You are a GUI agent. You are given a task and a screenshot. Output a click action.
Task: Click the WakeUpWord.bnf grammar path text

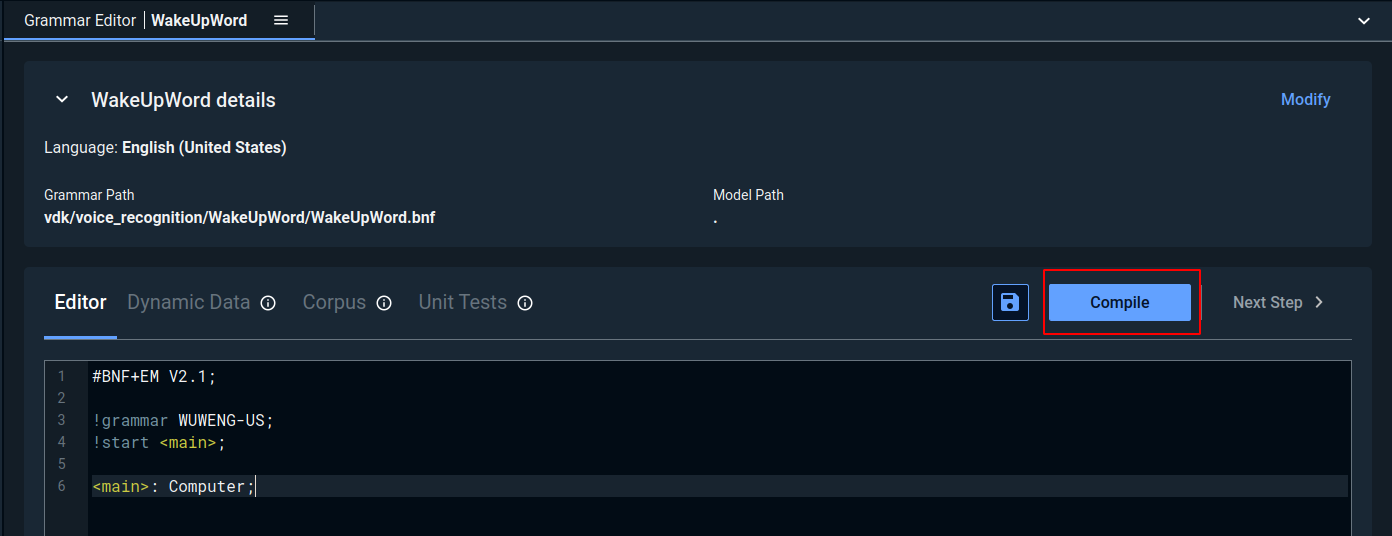coord(239,217)
